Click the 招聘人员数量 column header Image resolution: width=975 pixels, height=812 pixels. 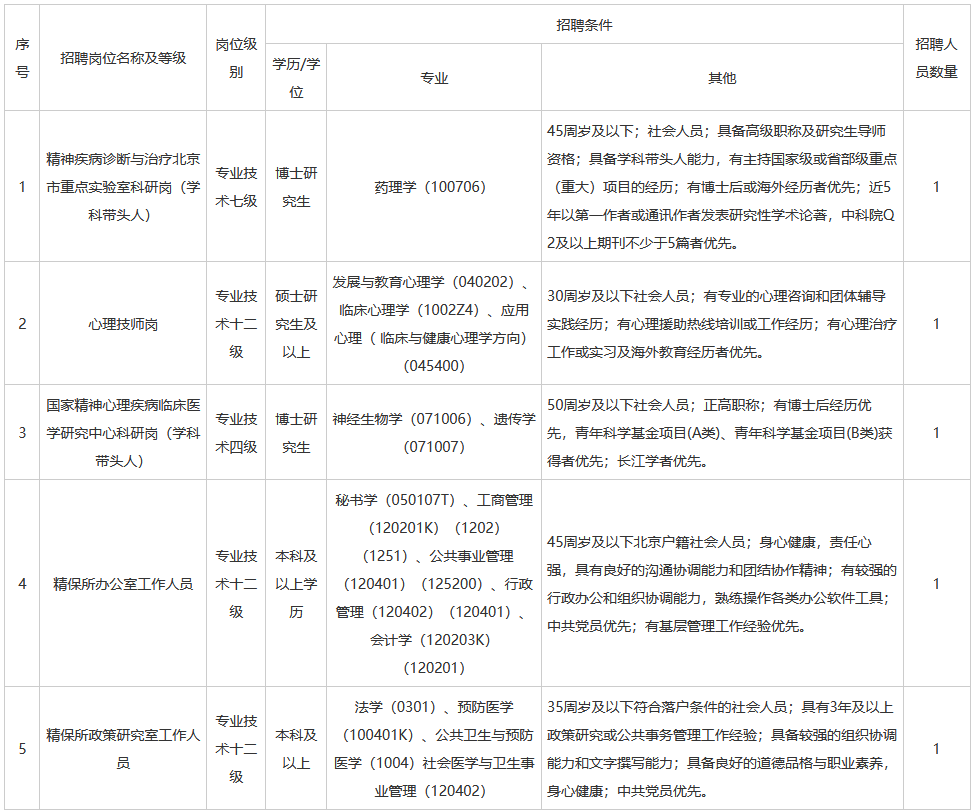(x=936, y=58)
